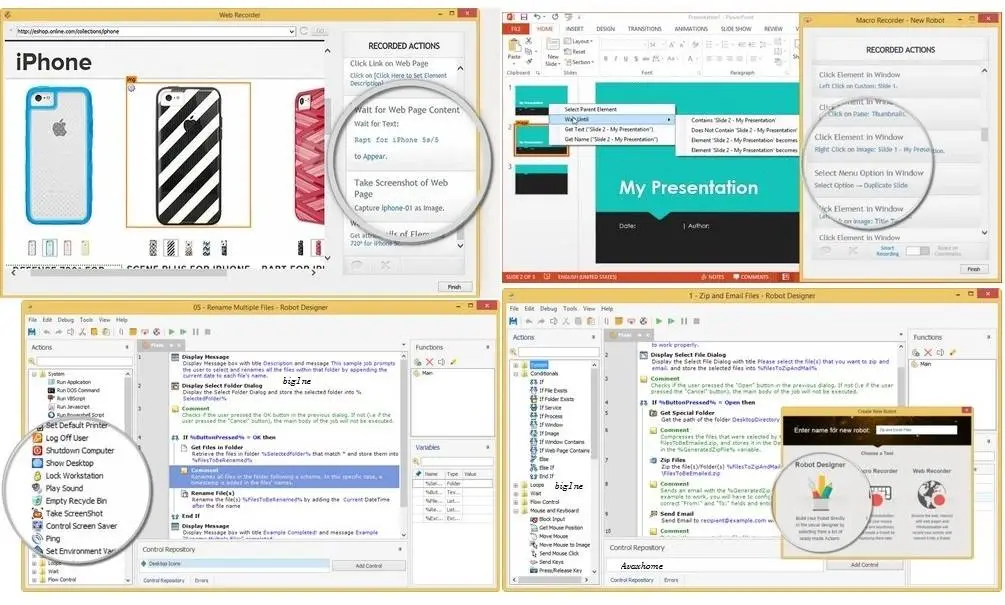Click Undo in PowerPoint quick access toolbar
Screen dimensions: 1005x605
coord(537,17)
